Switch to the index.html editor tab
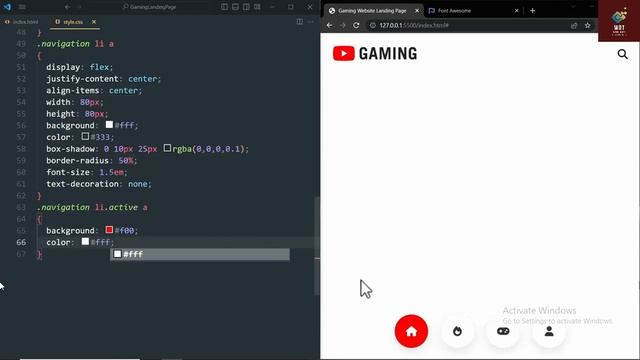Image resolution: width=640 pixels, height=360 pixels. tap(22, 22)
